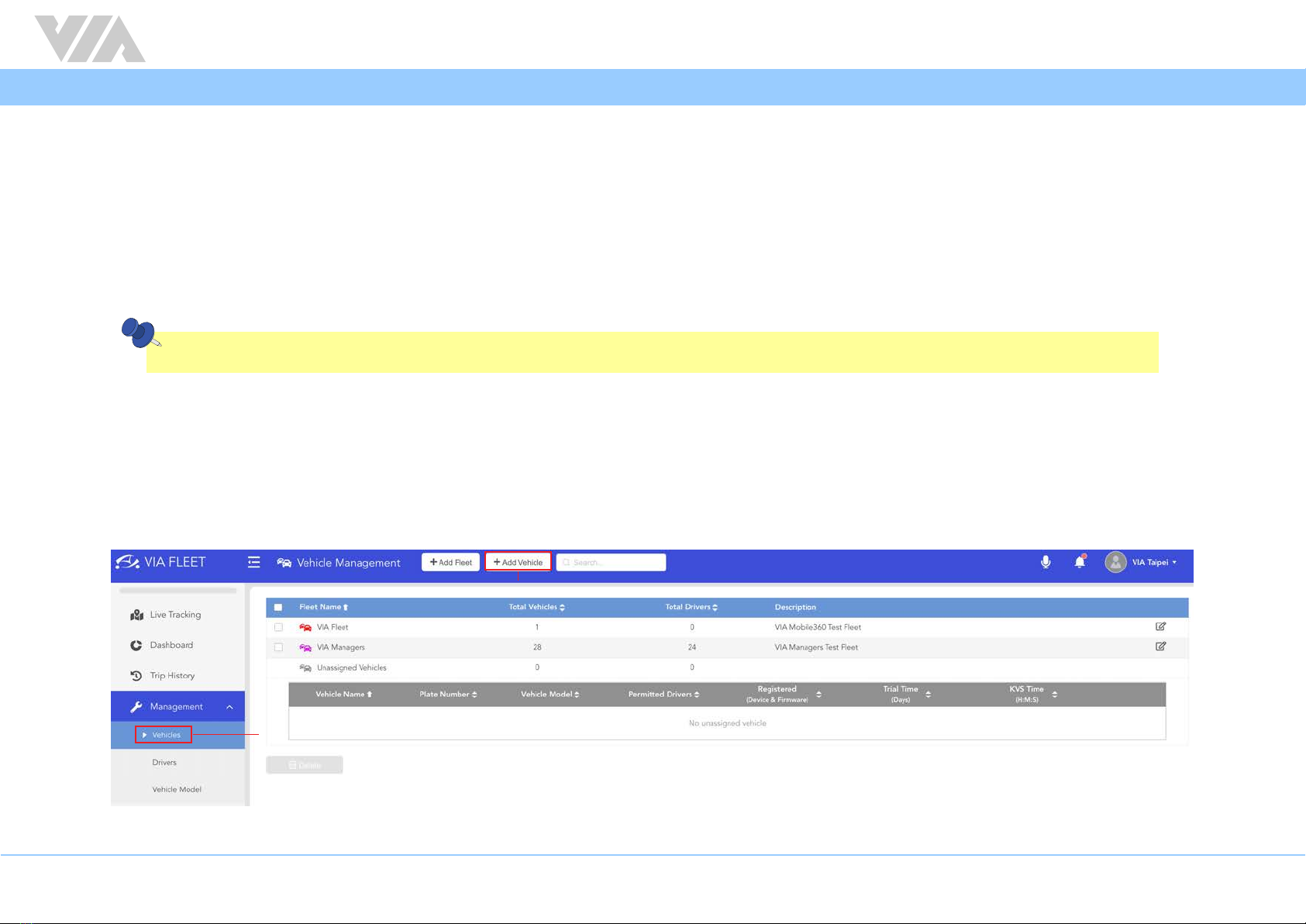Sort by Trial Time arrows
Screen dimensions: 1306x924
tap(928, 694)
